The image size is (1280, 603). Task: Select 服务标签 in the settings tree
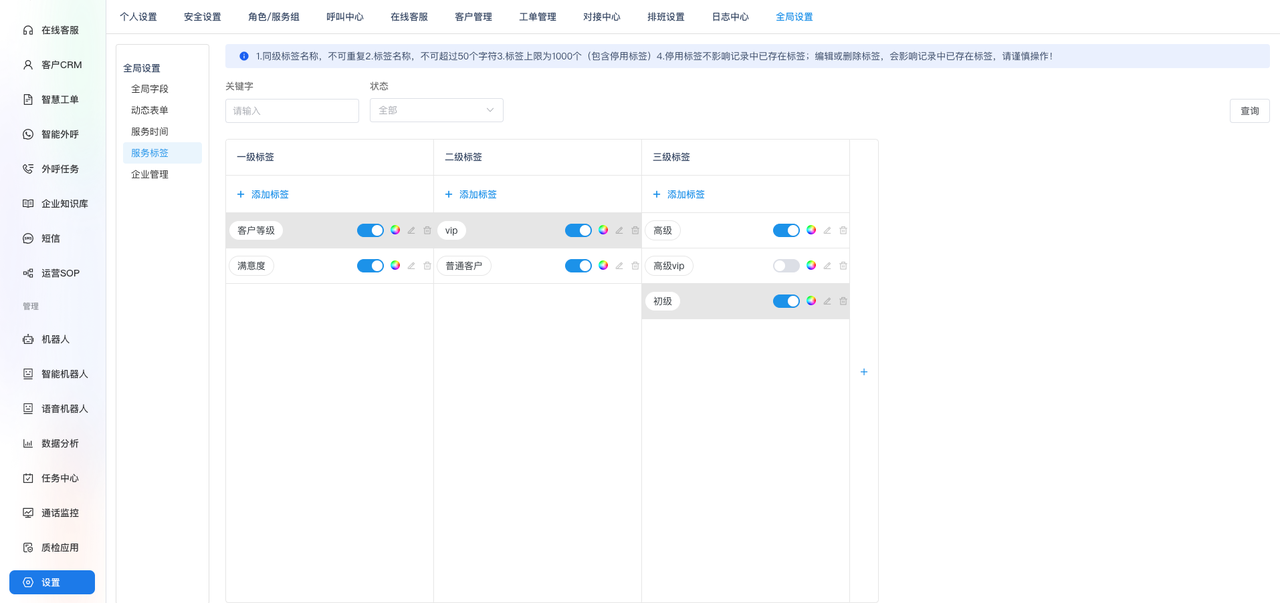(x=162, y=153)
